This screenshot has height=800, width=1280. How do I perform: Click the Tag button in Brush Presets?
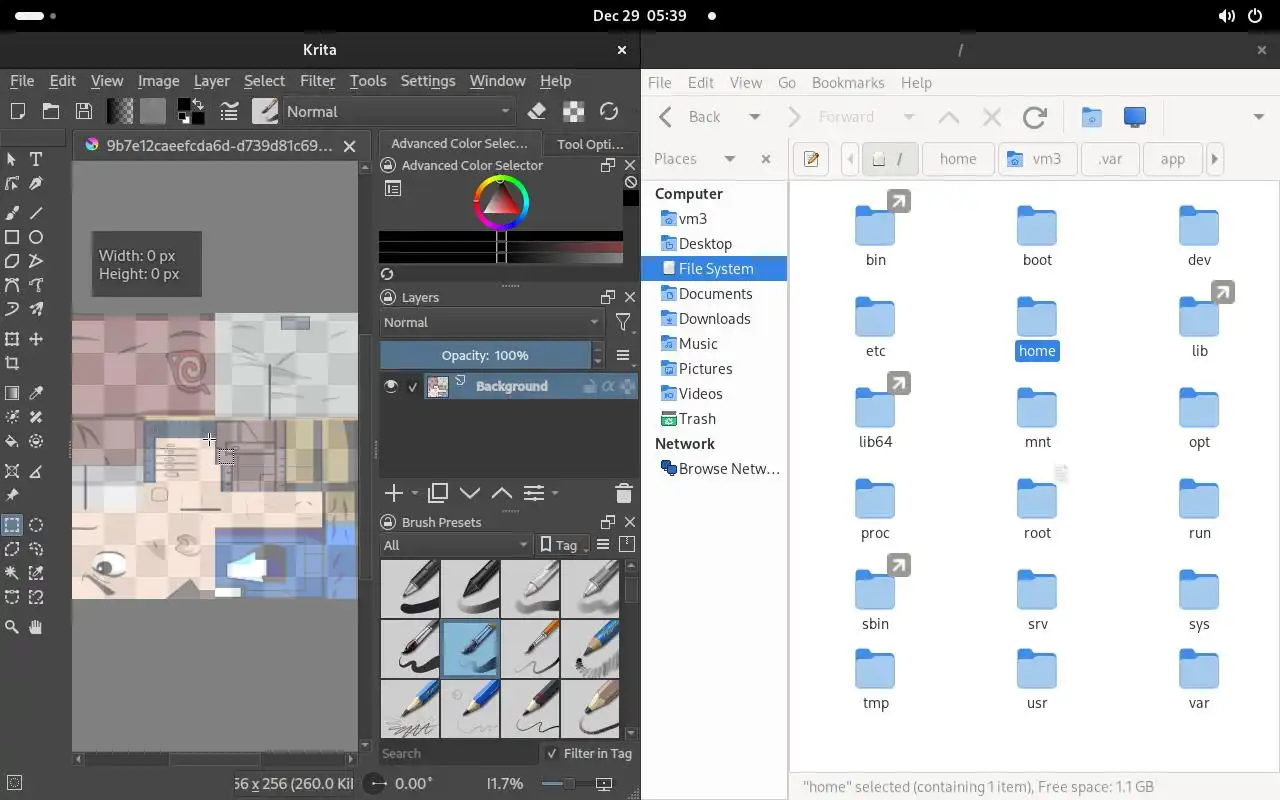tap(563, 544)
